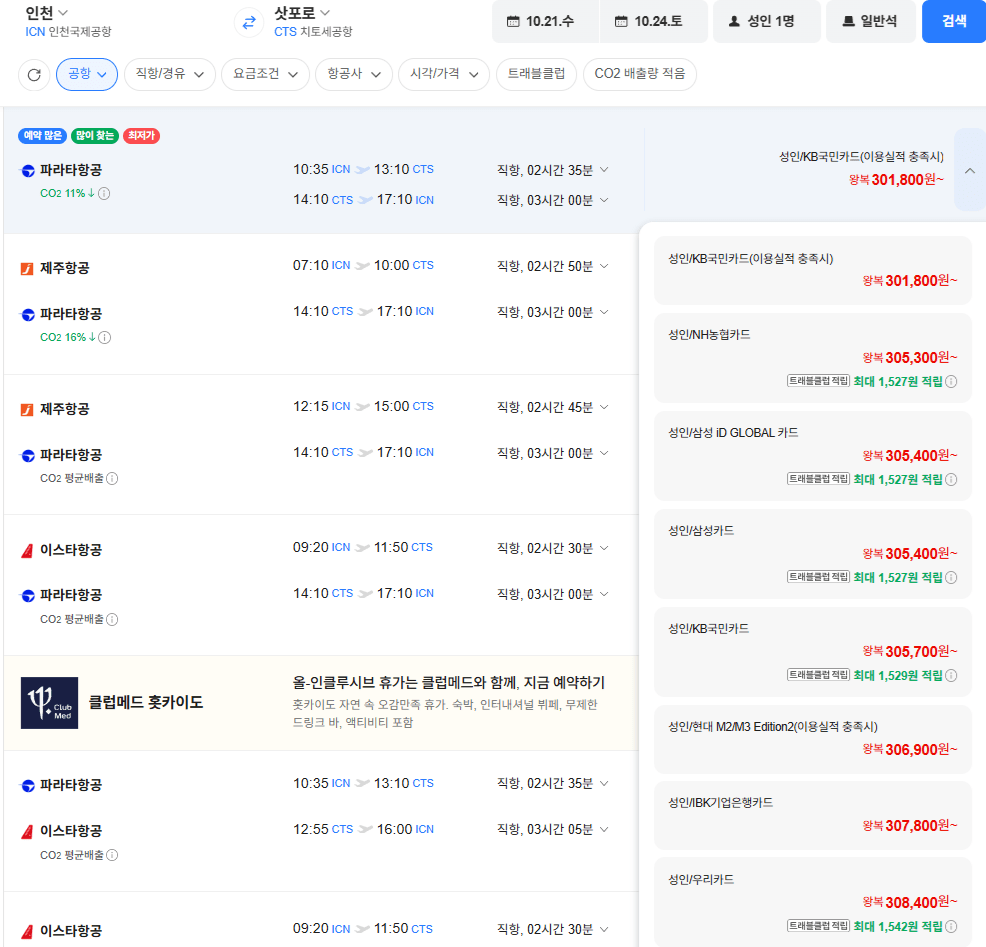
Task: Click CO2 11% info icon
Action: point(104,194)
